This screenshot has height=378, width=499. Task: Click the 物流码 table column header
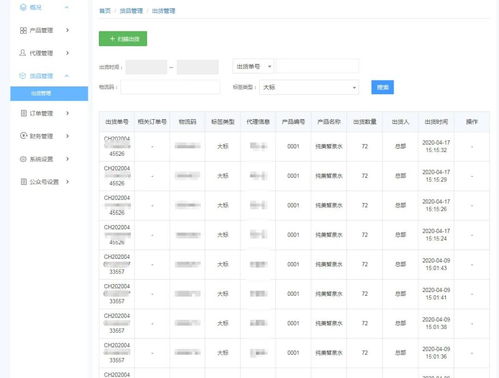pos(187,122)
